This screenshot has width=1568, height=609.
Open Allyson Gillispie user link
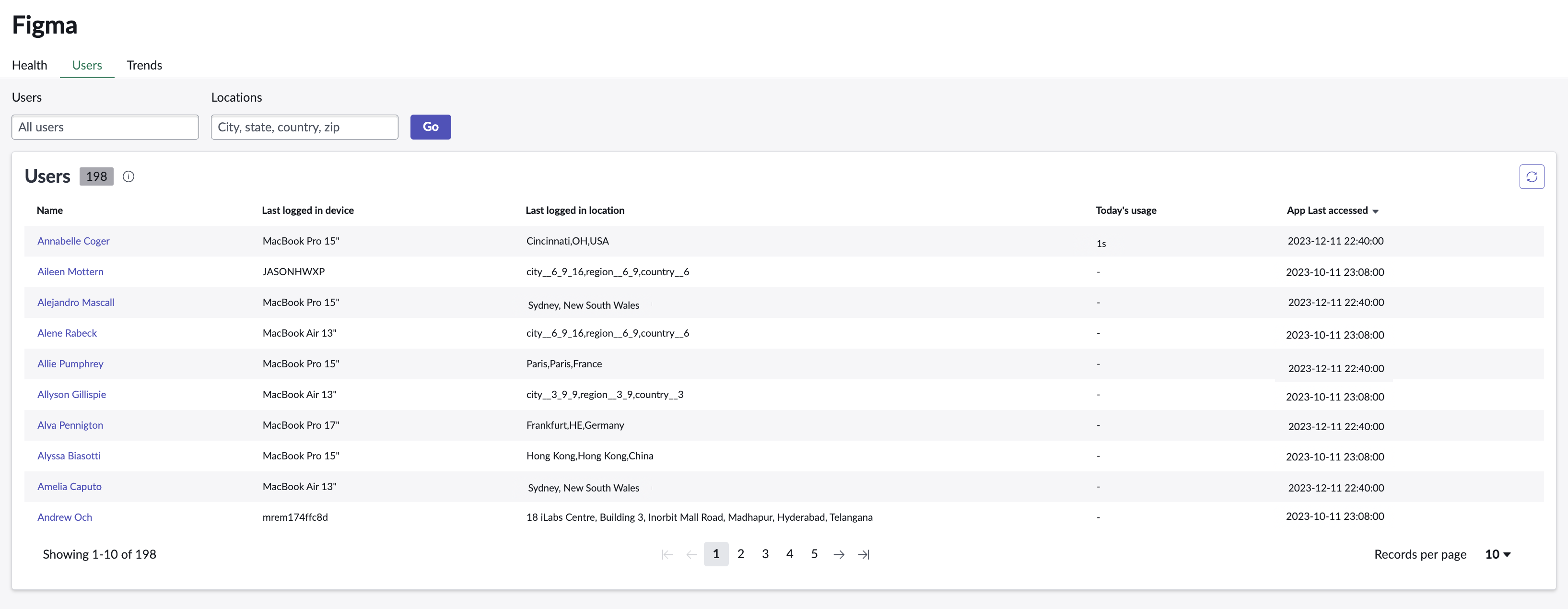72,395
